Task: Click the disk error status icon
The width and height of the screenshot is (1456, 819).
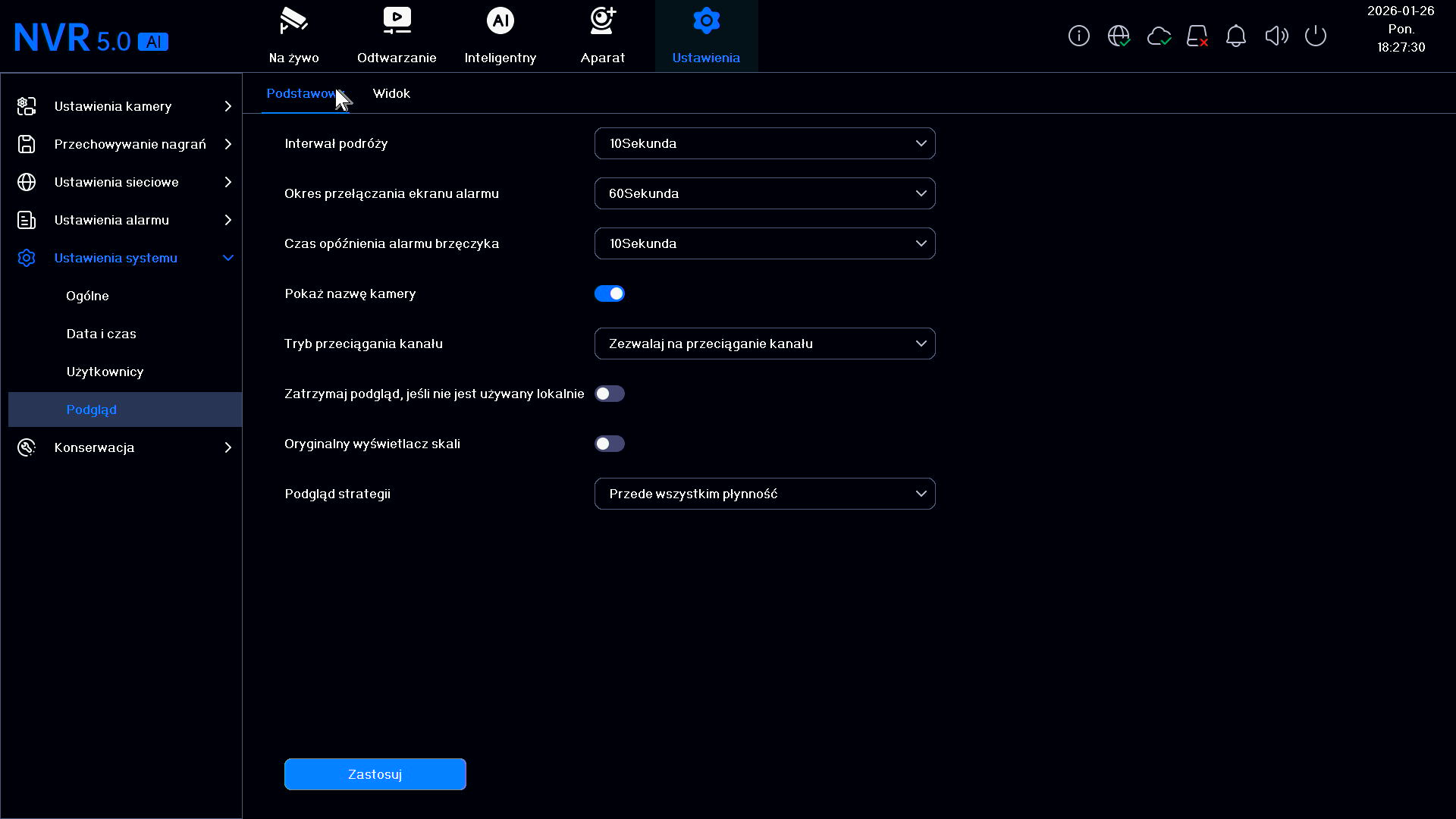Action: pyautogui.click(x=1197, y=36)
